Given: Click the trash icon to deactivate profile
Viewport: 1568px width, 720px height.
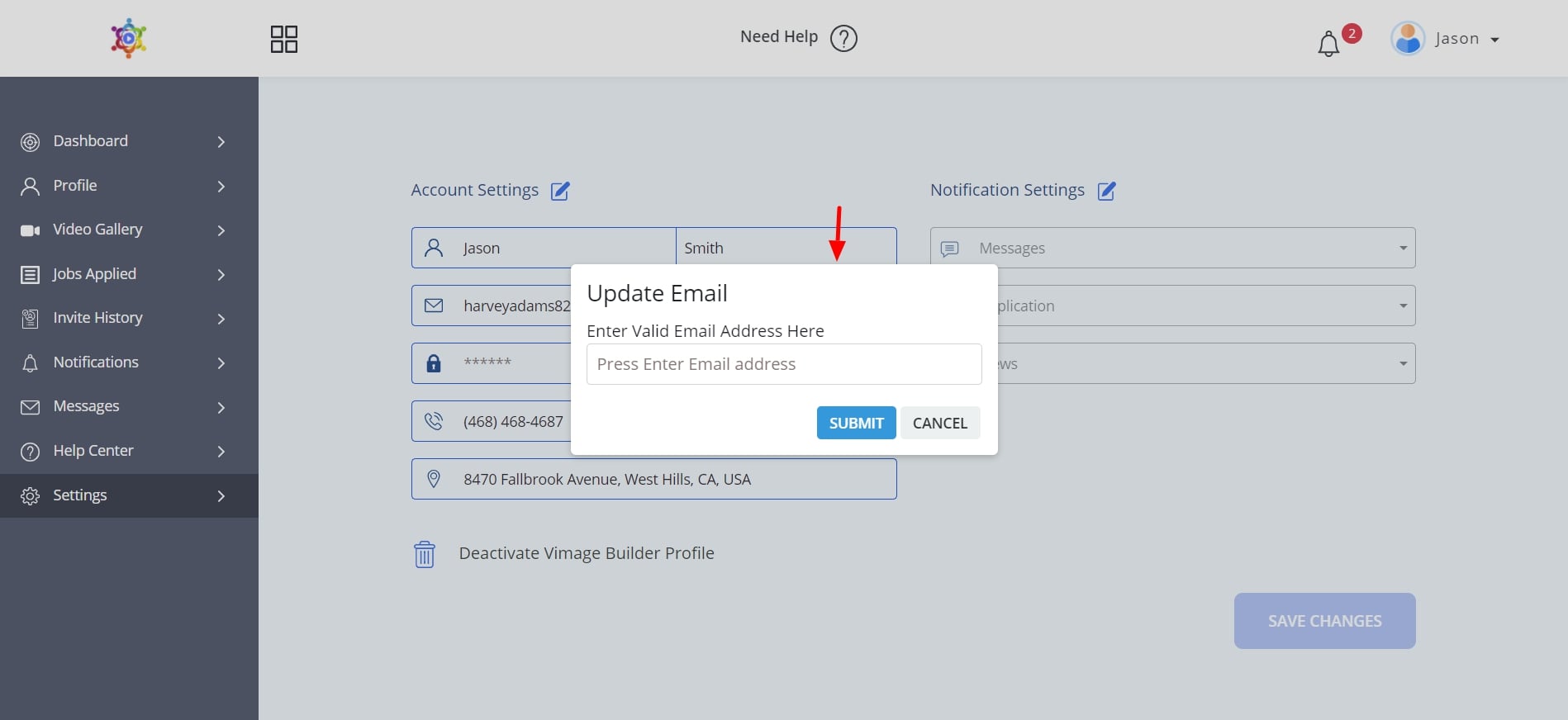Looking at the screenshot, I should pyautogui.click(x=424, y=554).
